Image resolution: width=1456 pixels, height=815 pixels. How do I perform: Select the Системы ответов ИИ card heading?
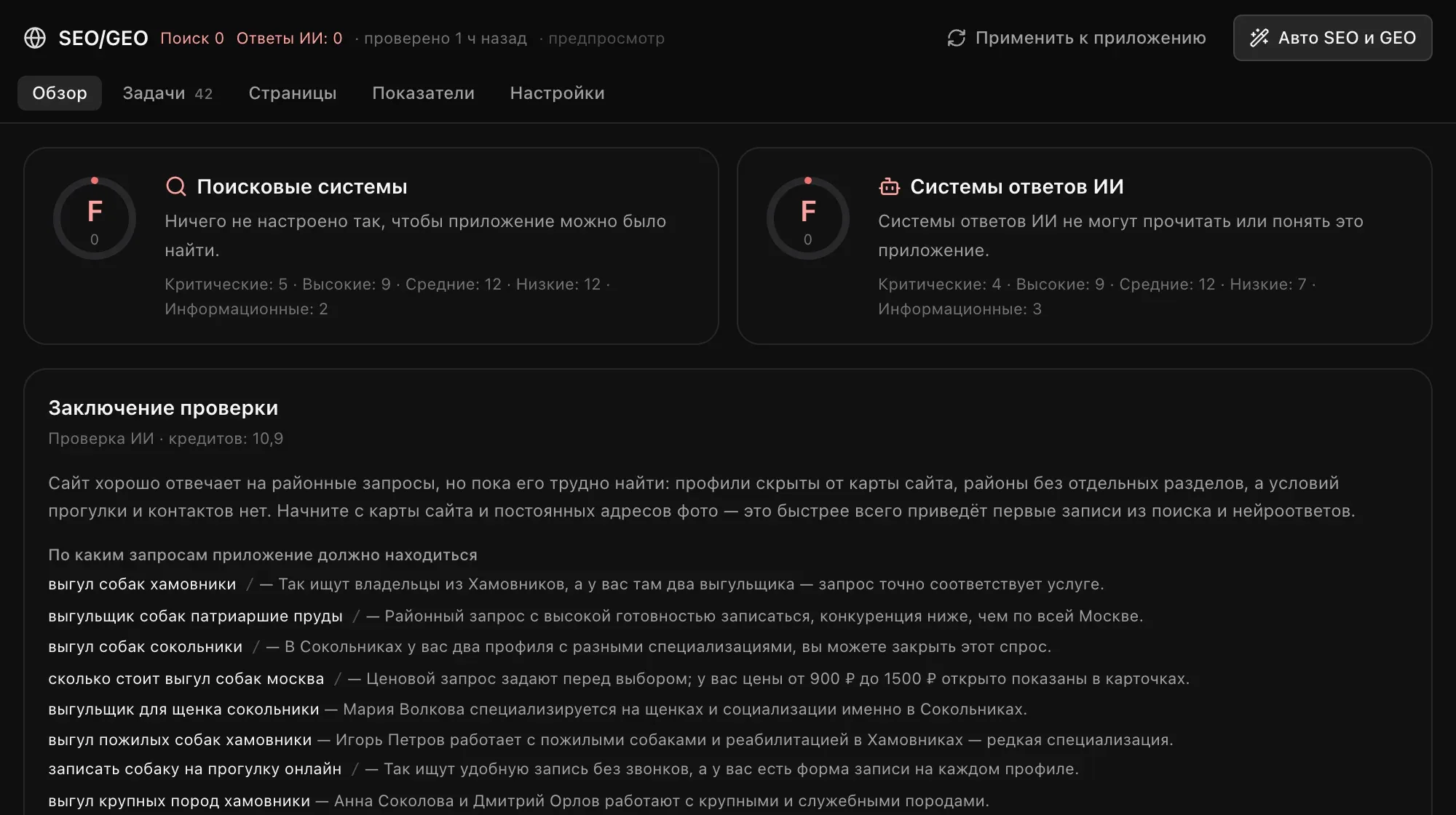point(1017,187)
